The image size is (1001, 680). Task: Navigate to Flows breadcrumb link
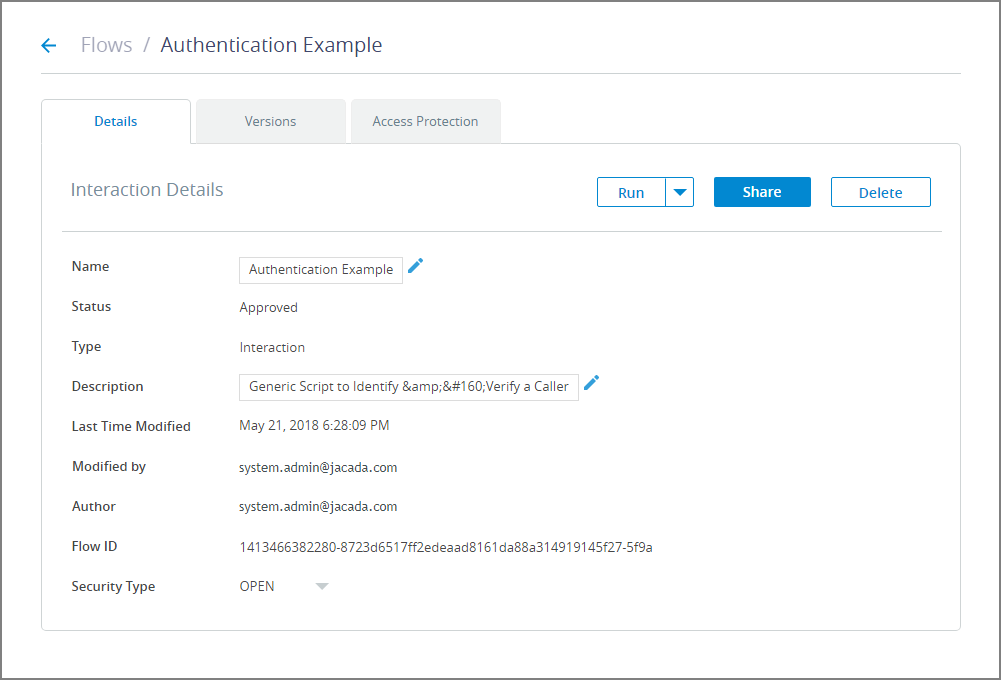point(107,45)
